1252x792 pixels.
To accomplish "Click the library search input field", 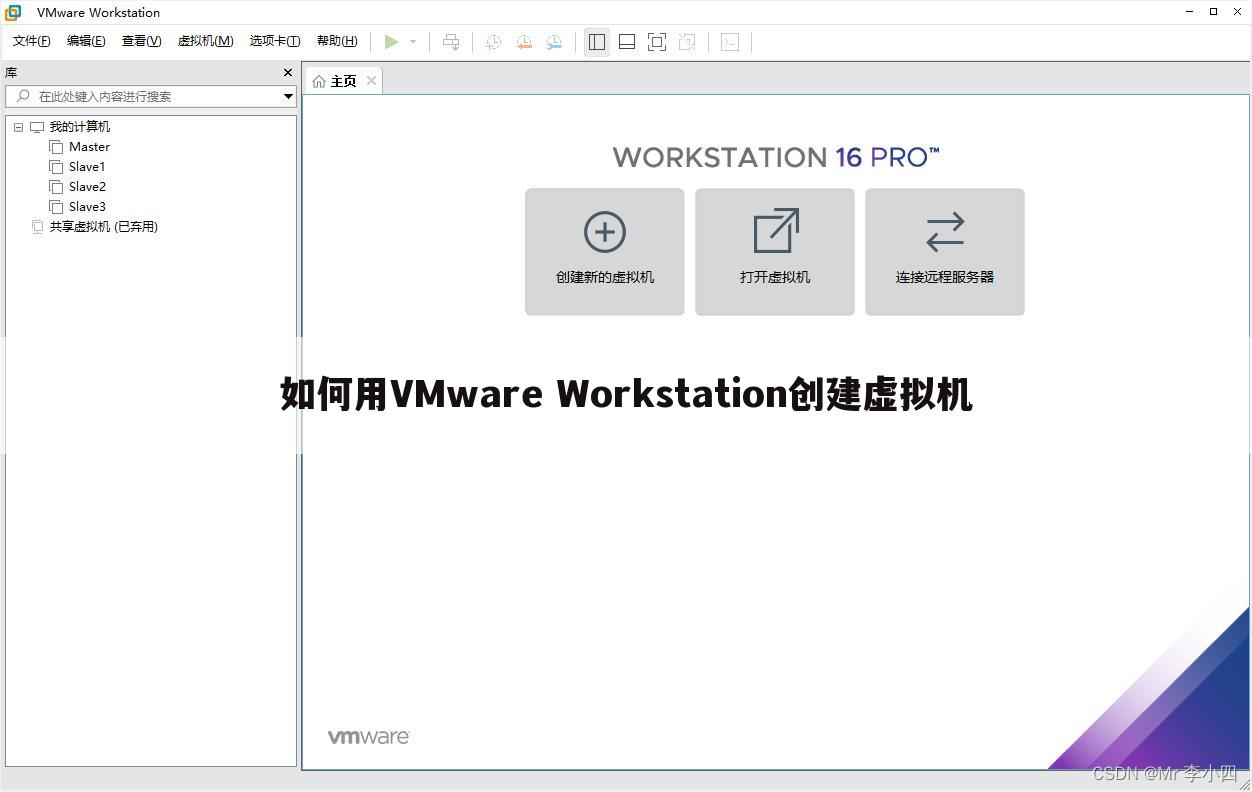I will tap(150, 96).
